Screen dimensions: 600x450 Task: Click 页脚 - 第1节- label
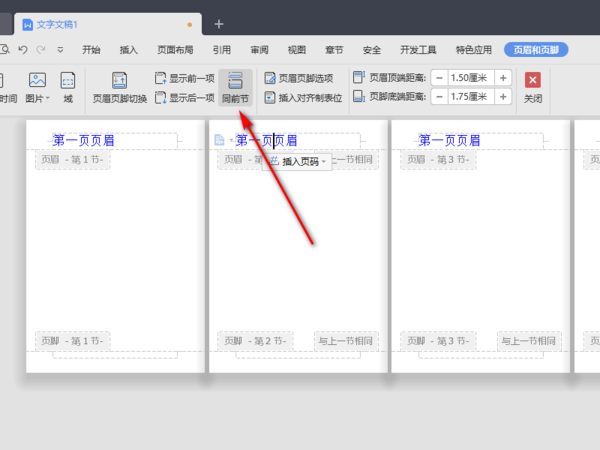point(72,341)
